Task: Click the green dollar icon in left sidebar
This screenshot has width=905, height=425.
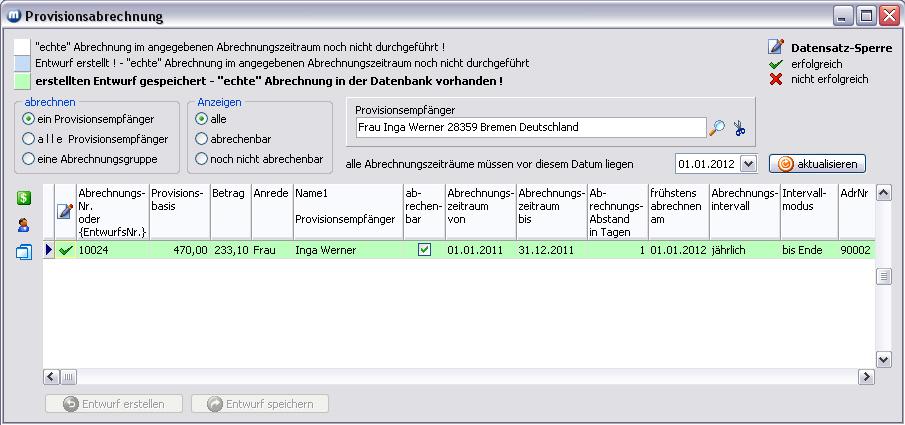Action: [23, 198]
